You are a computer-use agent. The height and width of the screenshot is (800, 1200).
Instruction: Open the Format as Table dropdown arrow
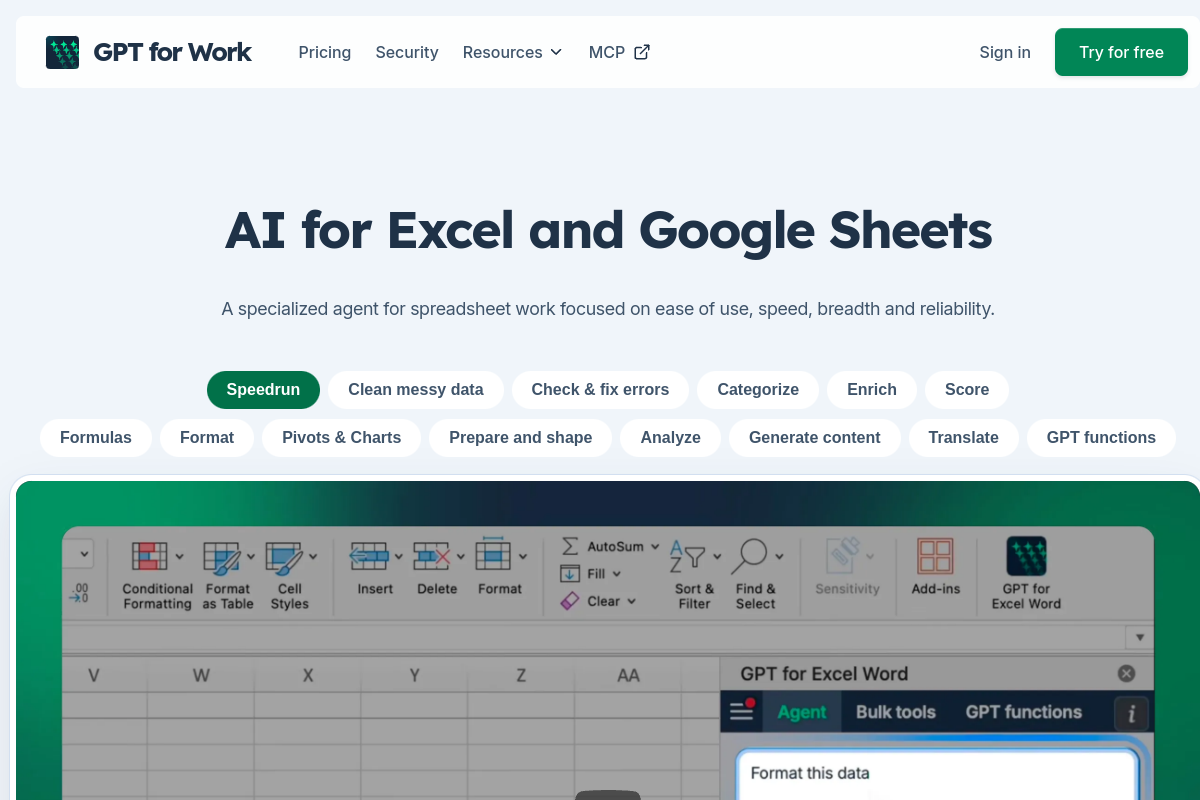point(251,556)
